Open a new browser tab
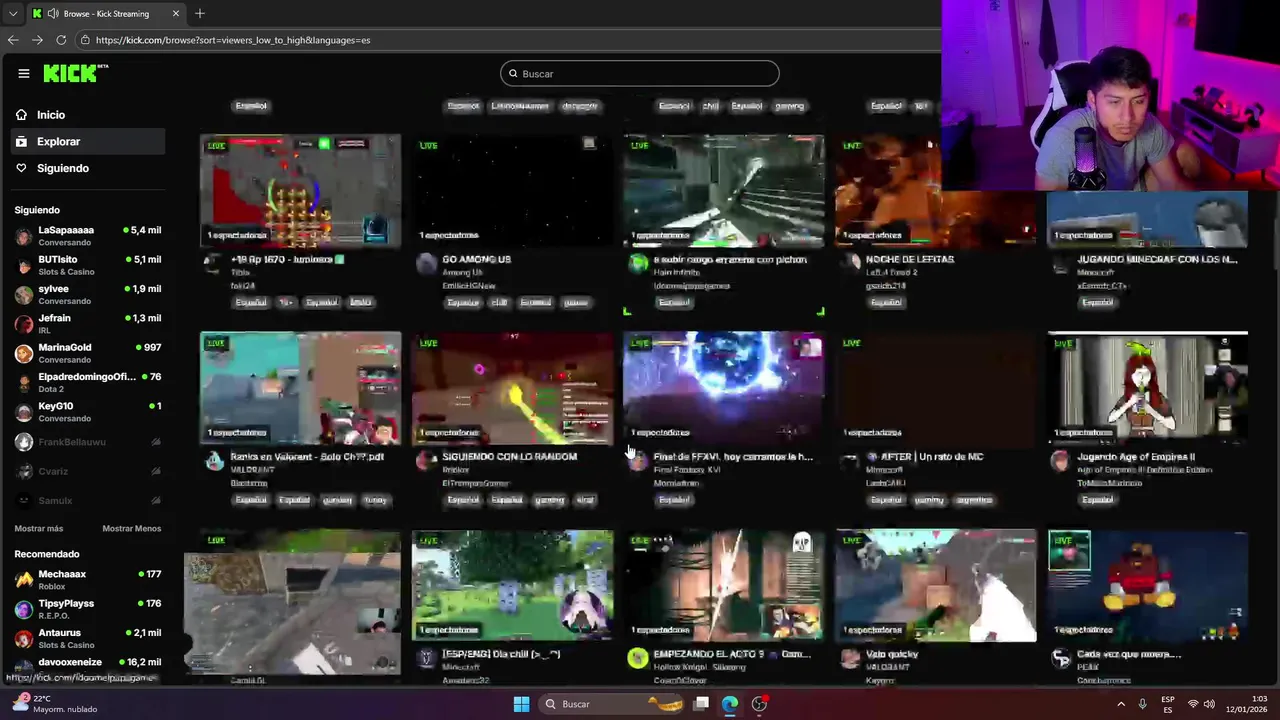This screenshot has width=1280, height=720. [200, 13]
